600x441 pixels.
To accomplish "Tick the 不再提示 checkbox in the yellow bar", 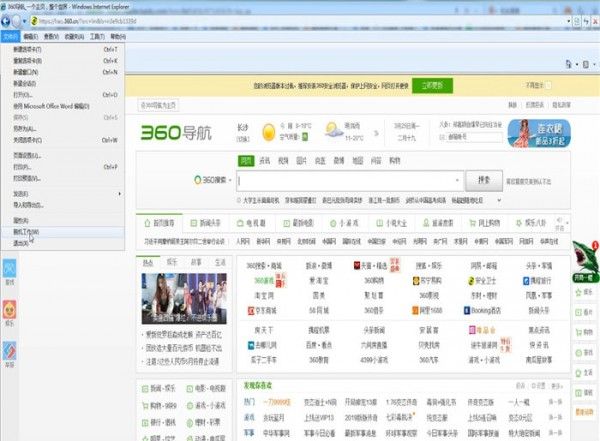I will click(x=548, y=85).
